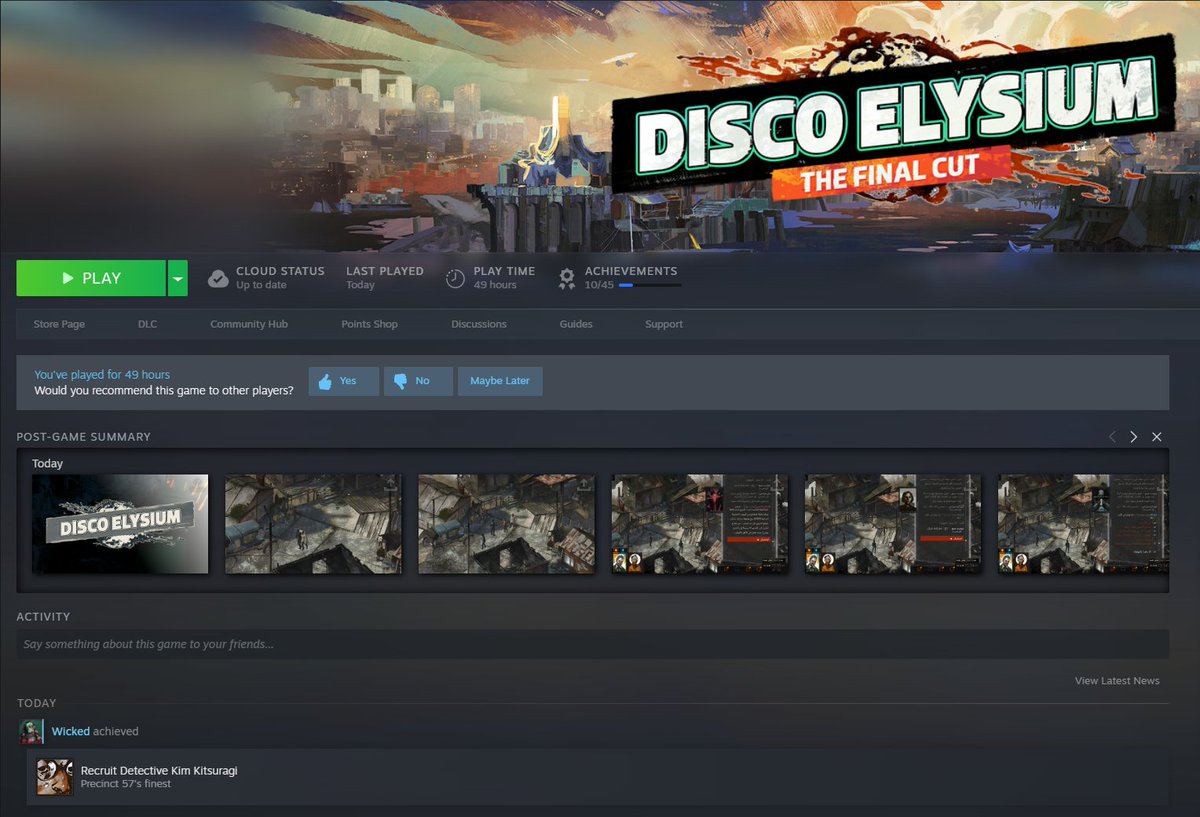
Task: Click the activity field to say something to friends
Action: 592,644
